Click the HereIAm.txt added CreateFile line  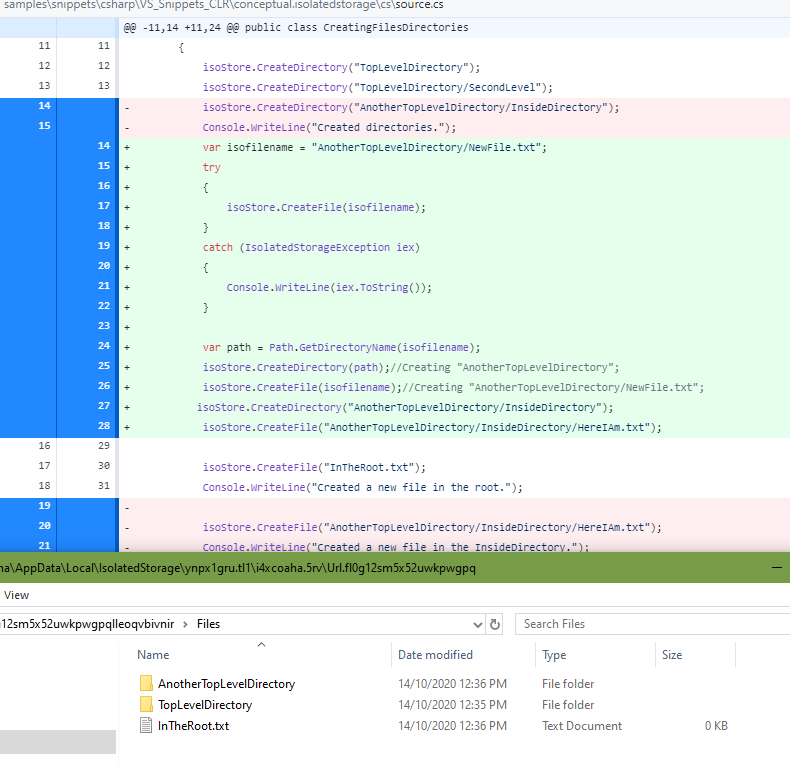click(x=432, y=427)
